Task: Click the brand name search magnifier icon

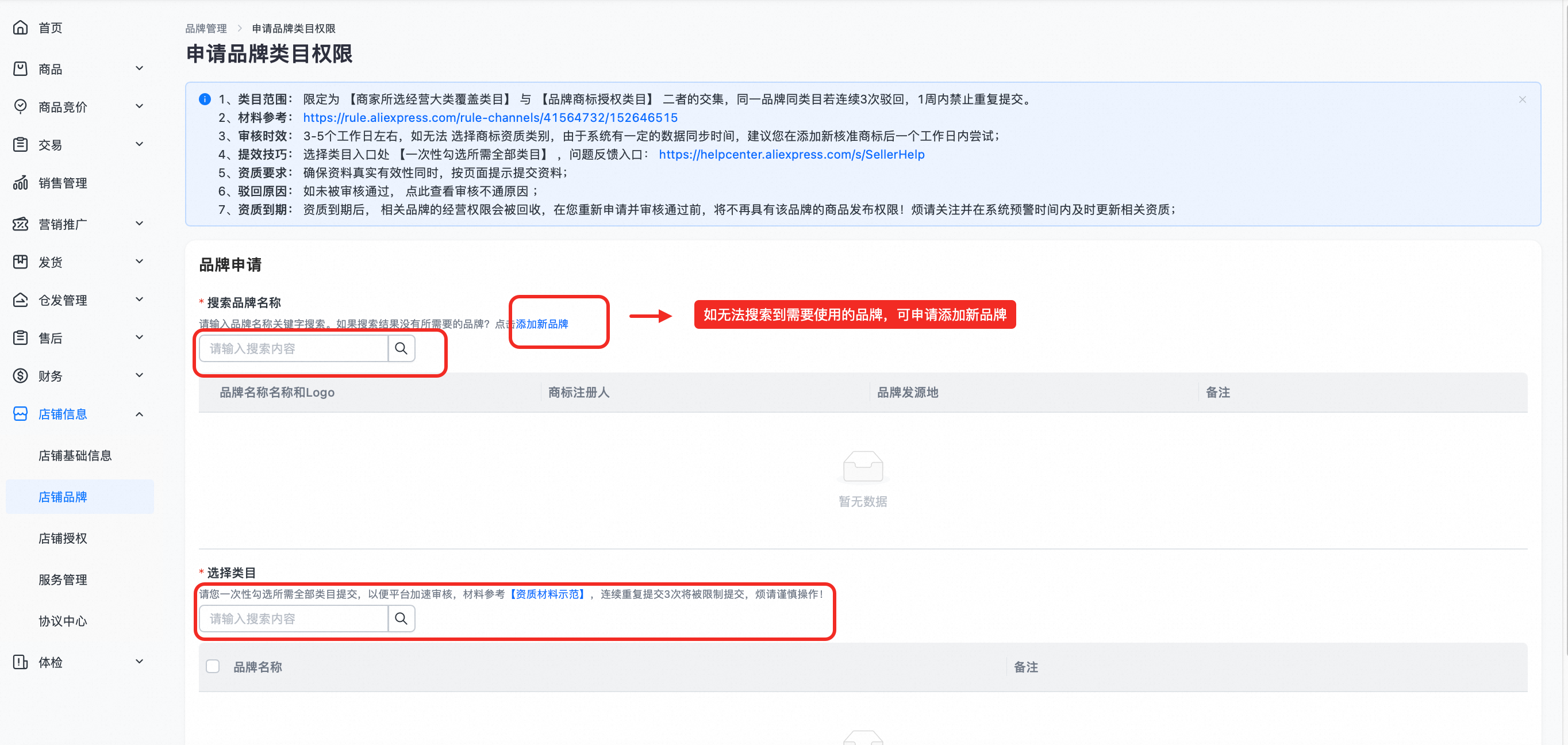Action: click(401, 348)
